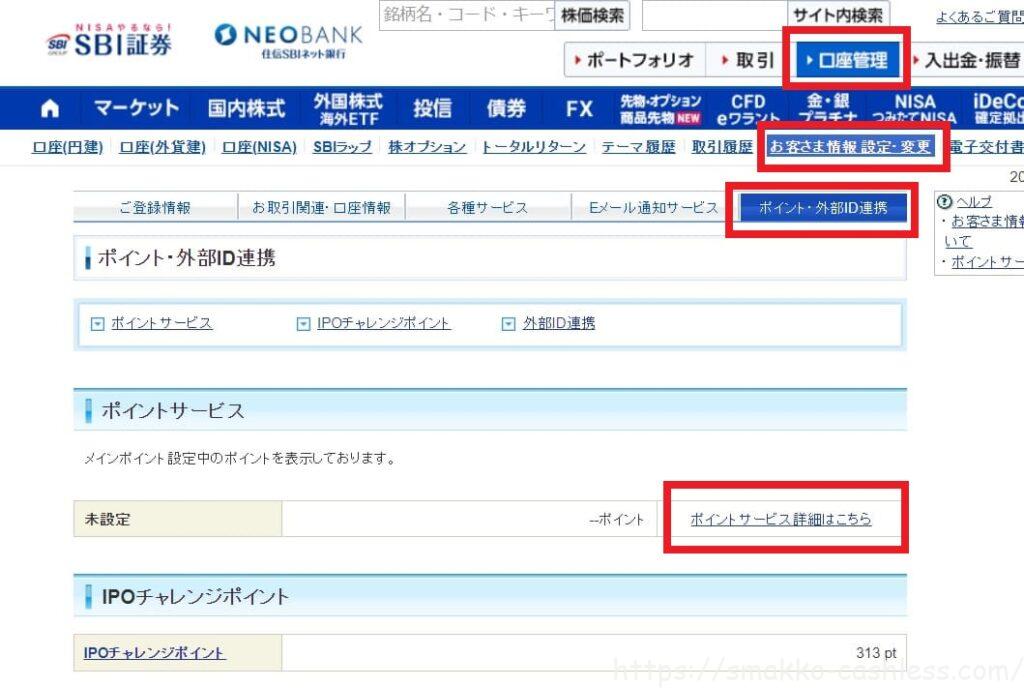Select the 投信 menu item
Image resolution: width=1024 pixels, height=688 pixels.
[x=432, y=108]
